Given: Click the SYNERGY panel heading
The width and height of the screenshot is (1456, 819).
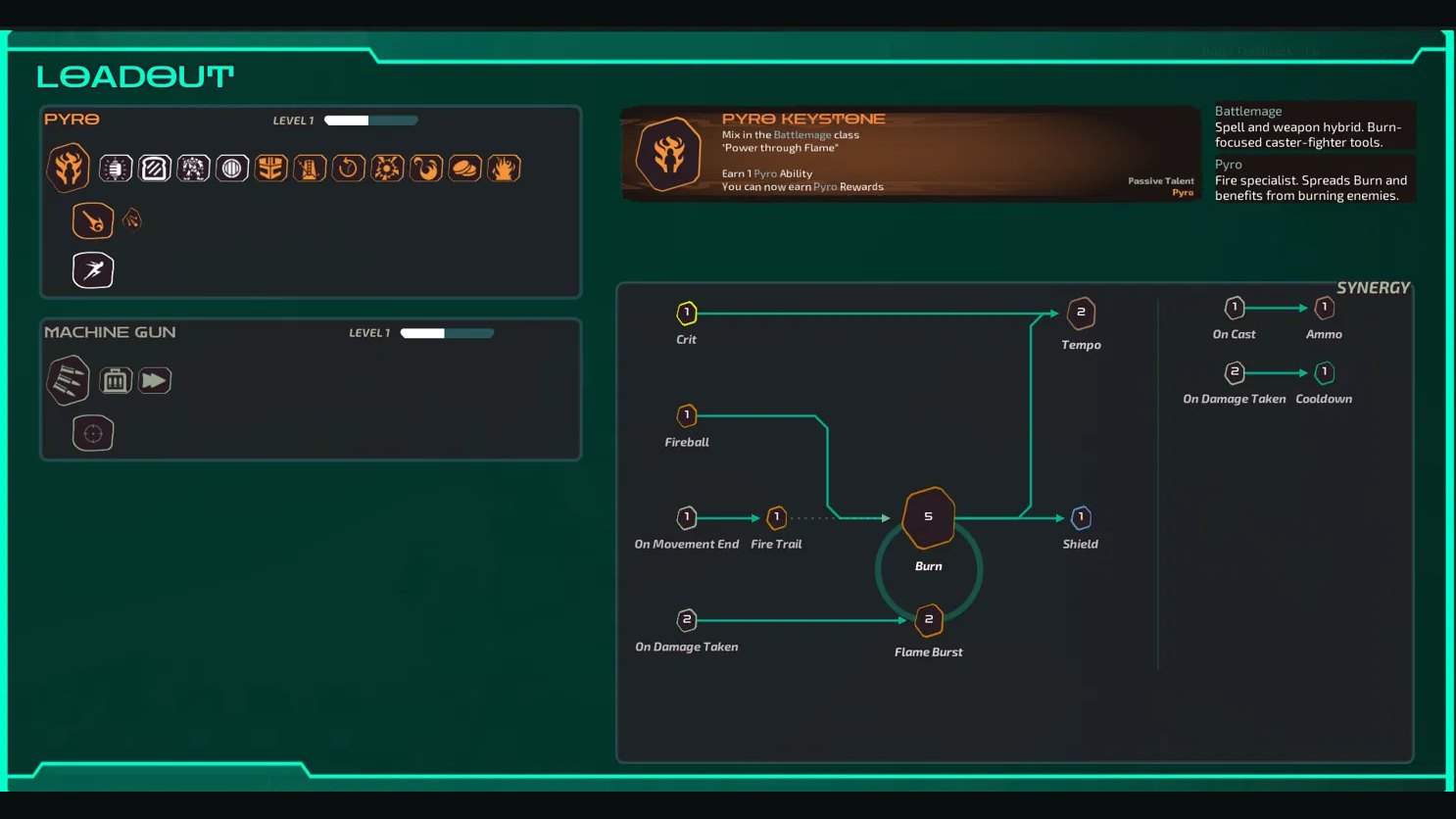Looking at the screenshot, I should tap(1373, 288).
